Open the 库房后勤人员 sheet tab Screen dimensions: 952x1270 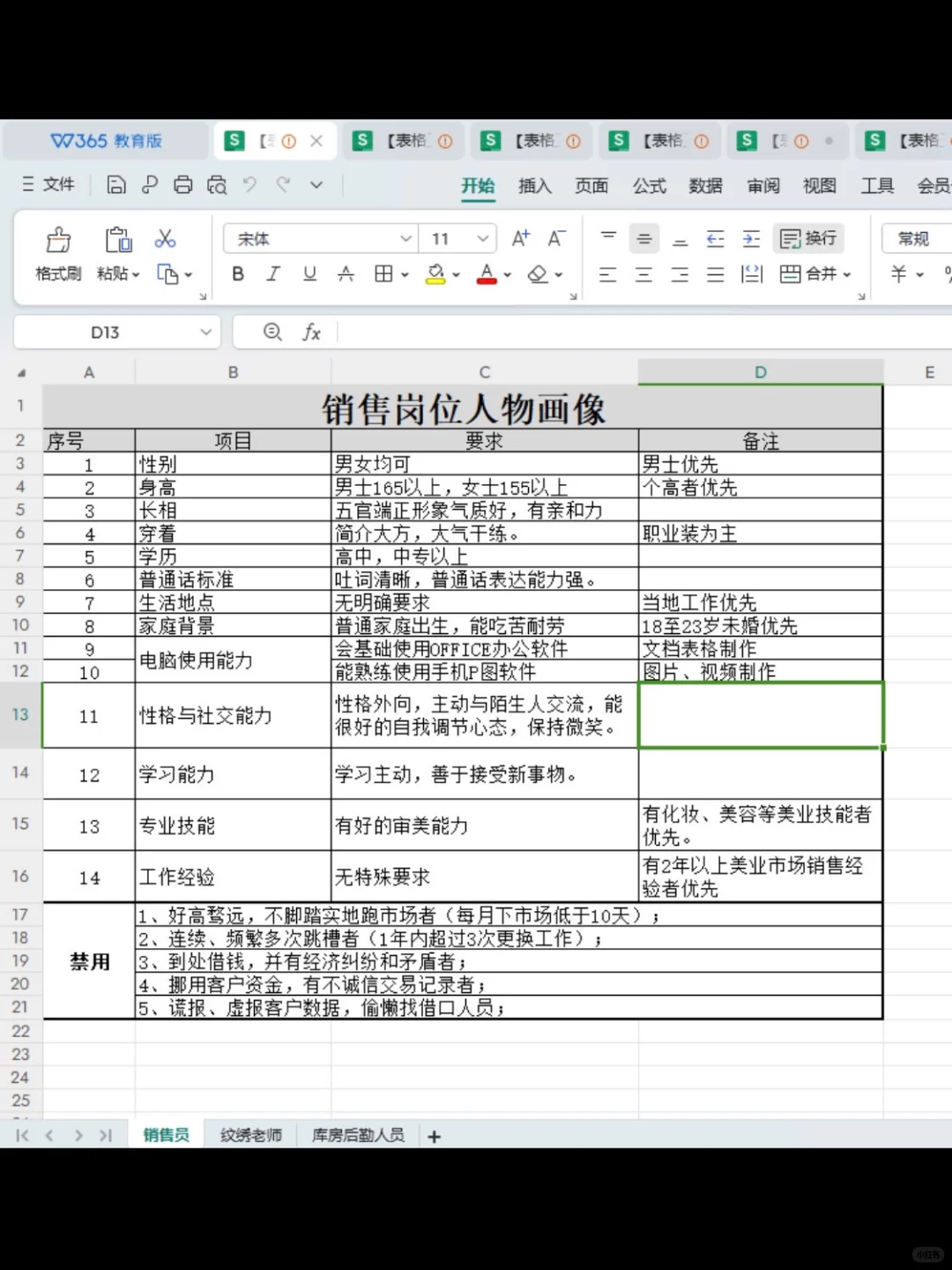[358, 1135]
